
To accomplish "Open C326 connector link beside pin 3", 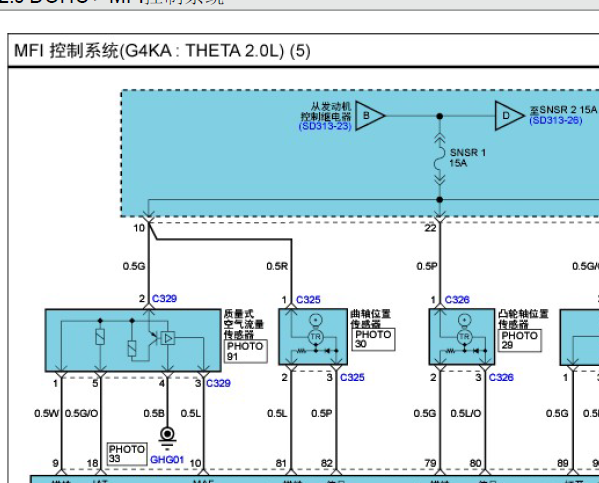I will click(501, 377).
